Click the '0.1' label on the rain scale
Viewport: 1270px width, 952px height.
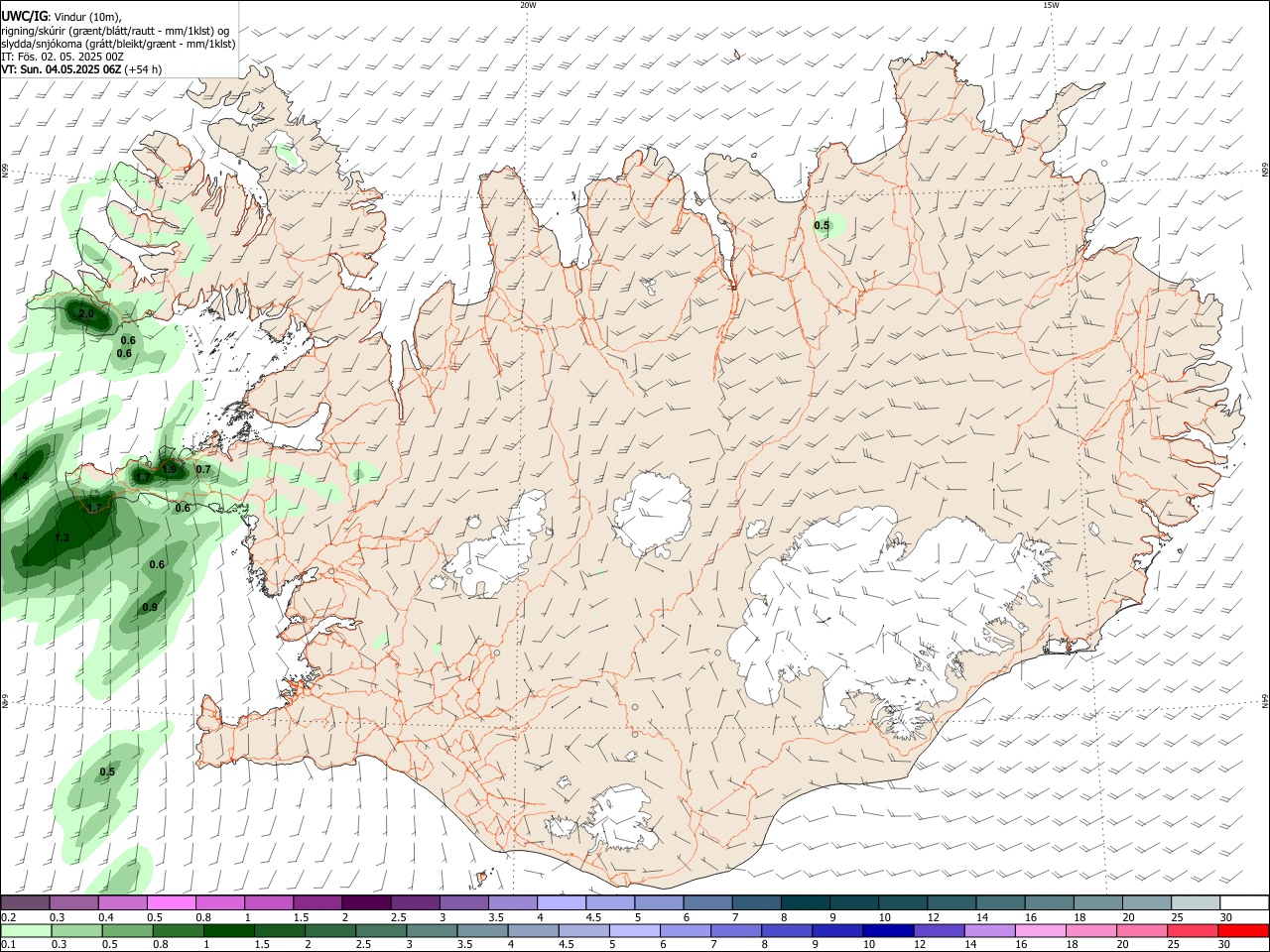coord(8,945)
